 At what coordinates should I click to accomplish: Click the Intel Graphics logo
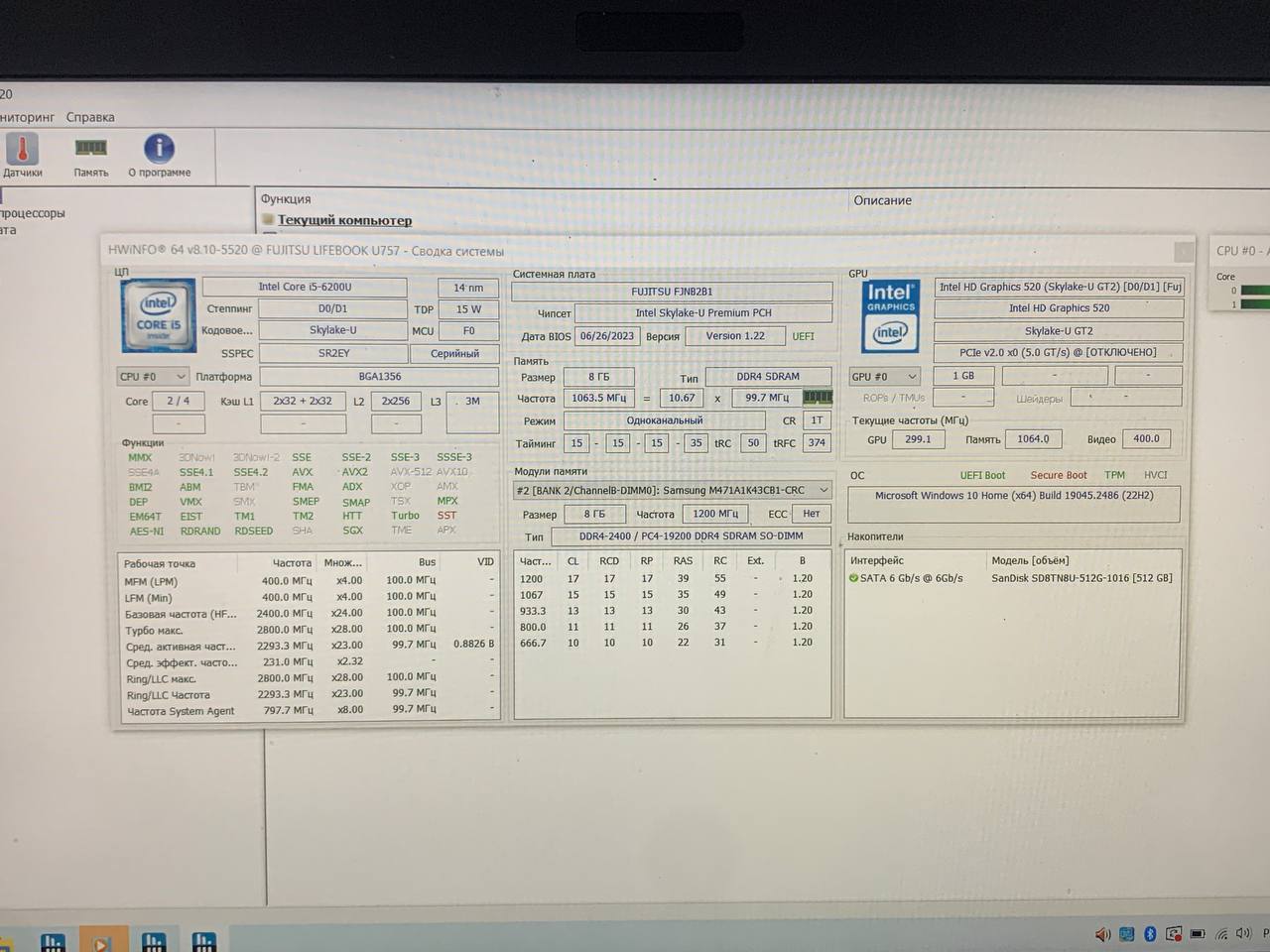890,316
